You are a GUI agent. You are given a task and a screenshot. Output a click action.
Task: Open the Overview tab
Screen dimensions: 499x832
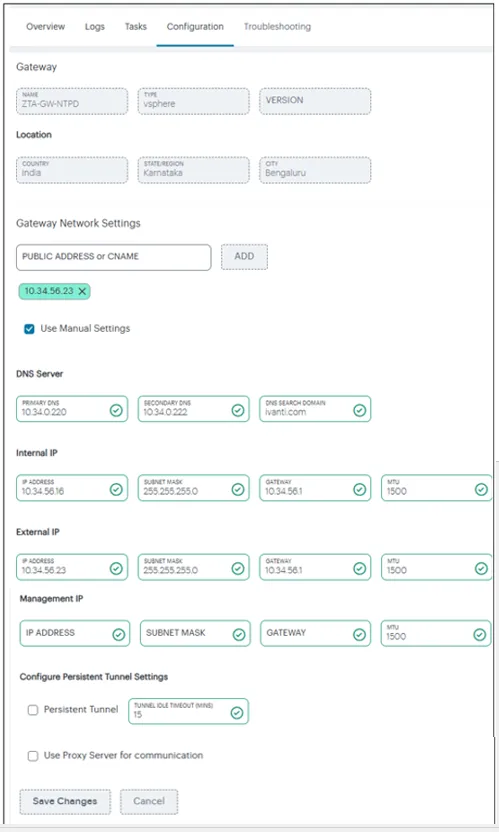click(x=46, y=27)
